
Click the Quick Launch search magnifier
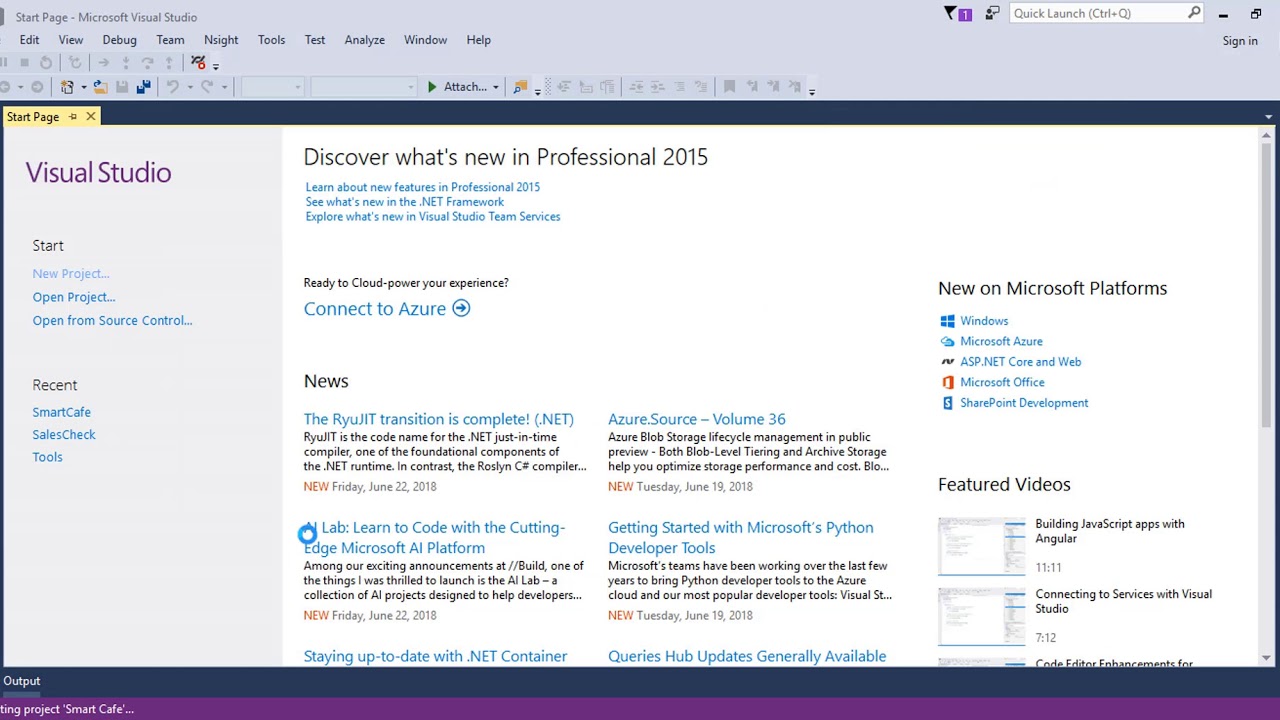point(1194,13)
